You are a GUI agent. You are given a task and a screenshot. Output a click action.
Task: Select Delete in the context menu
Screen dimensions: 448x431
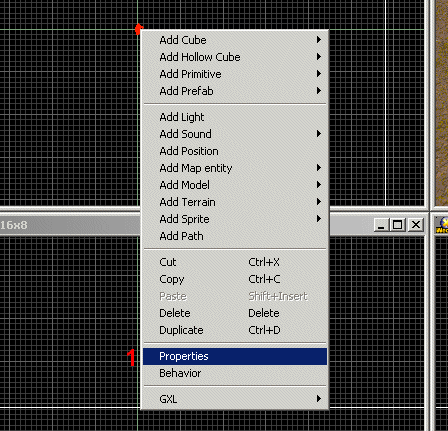pyautogui.click(x=235, y=313)
